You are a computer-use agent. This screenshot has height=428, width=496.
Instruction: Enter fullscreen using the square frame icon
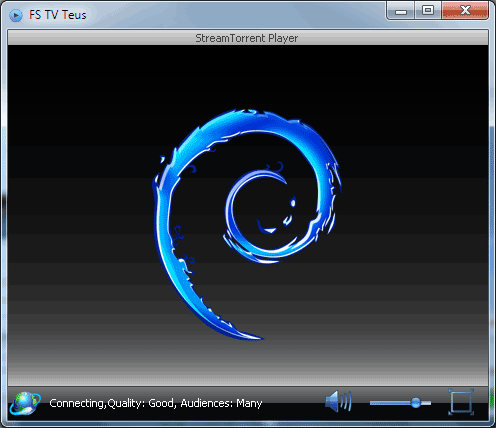point(461,402)
